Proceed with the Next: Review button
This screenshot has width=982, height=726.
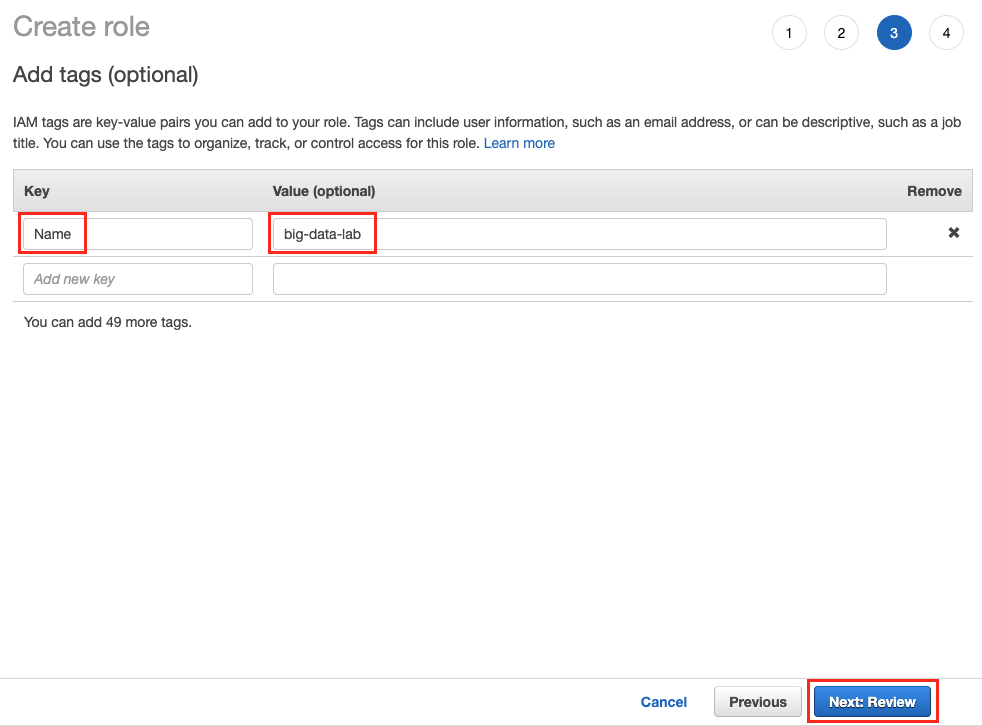click(872, 702)
